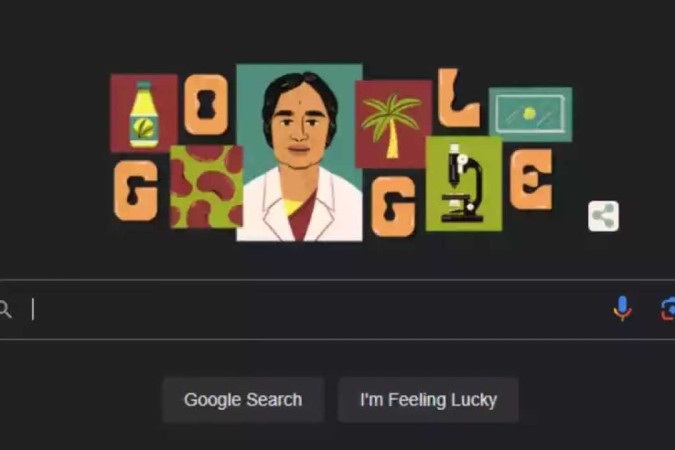This screenshot has height=450, width=675.
Task: Click the Google Search button
Action: (x=243, y=400)
